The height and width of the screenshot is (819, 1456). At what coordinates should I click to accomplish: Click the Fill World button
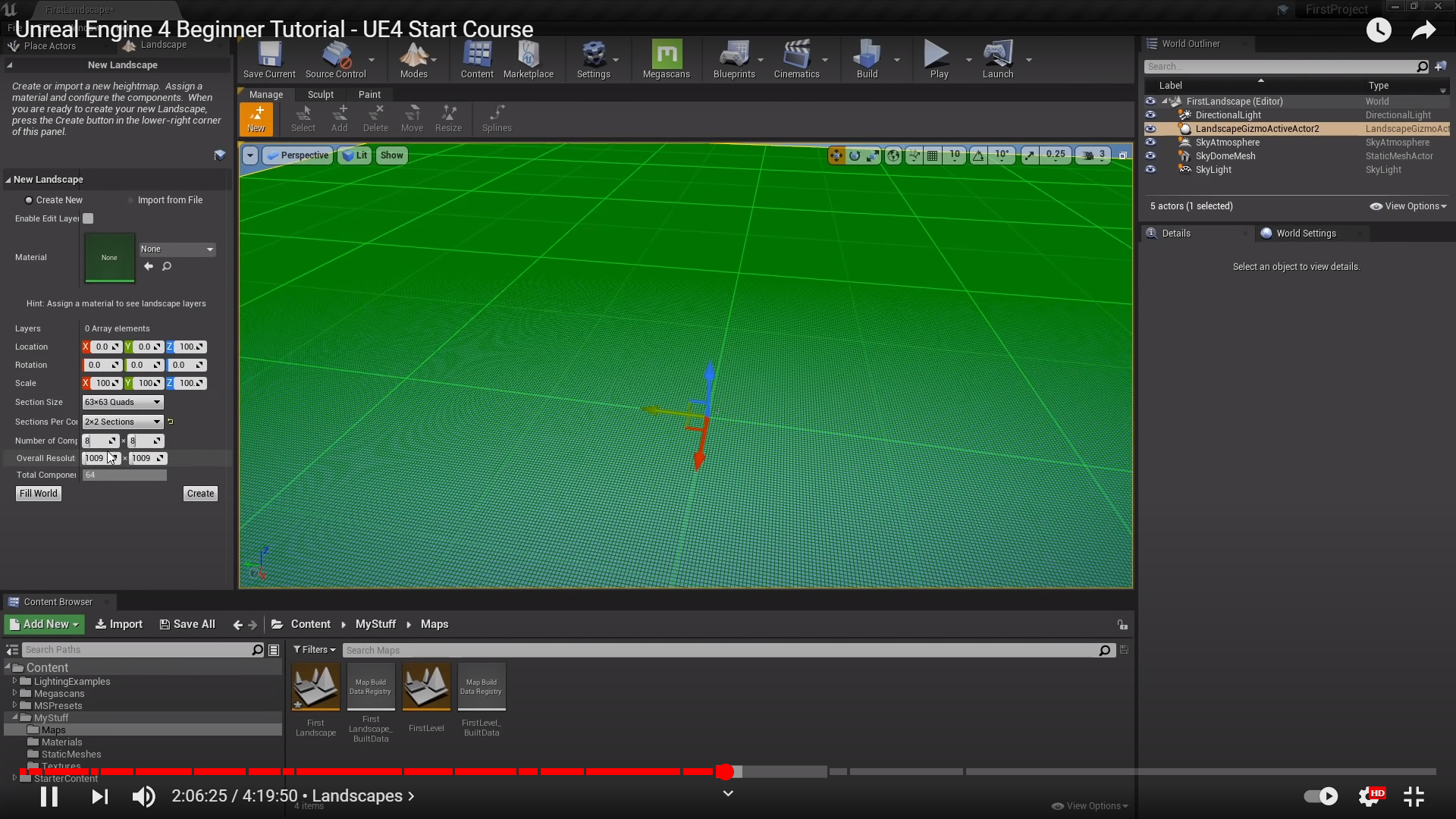(x=39, y=494)
